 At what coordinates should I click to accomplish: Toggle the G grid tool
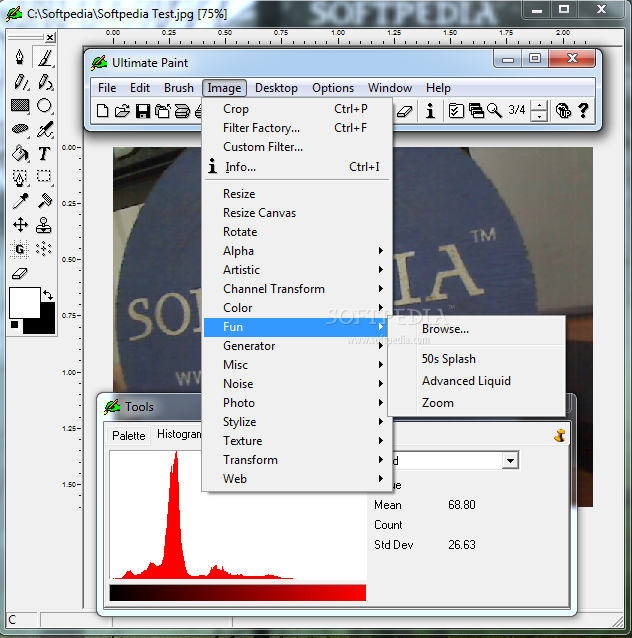(20, 249)
